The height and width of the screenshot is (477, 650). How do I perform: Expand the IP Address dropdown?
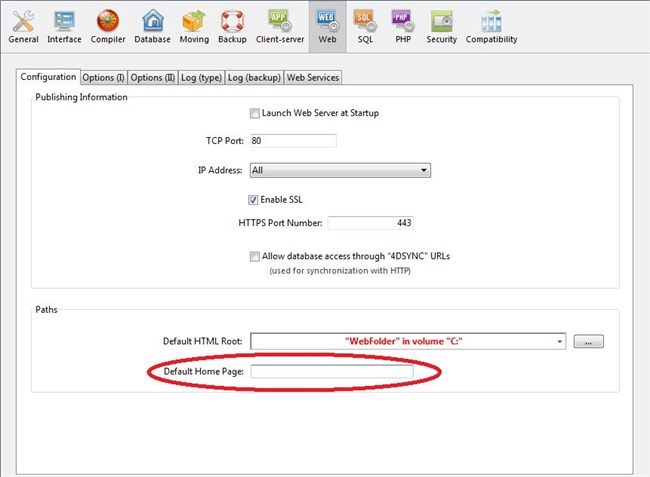point(424,170)
